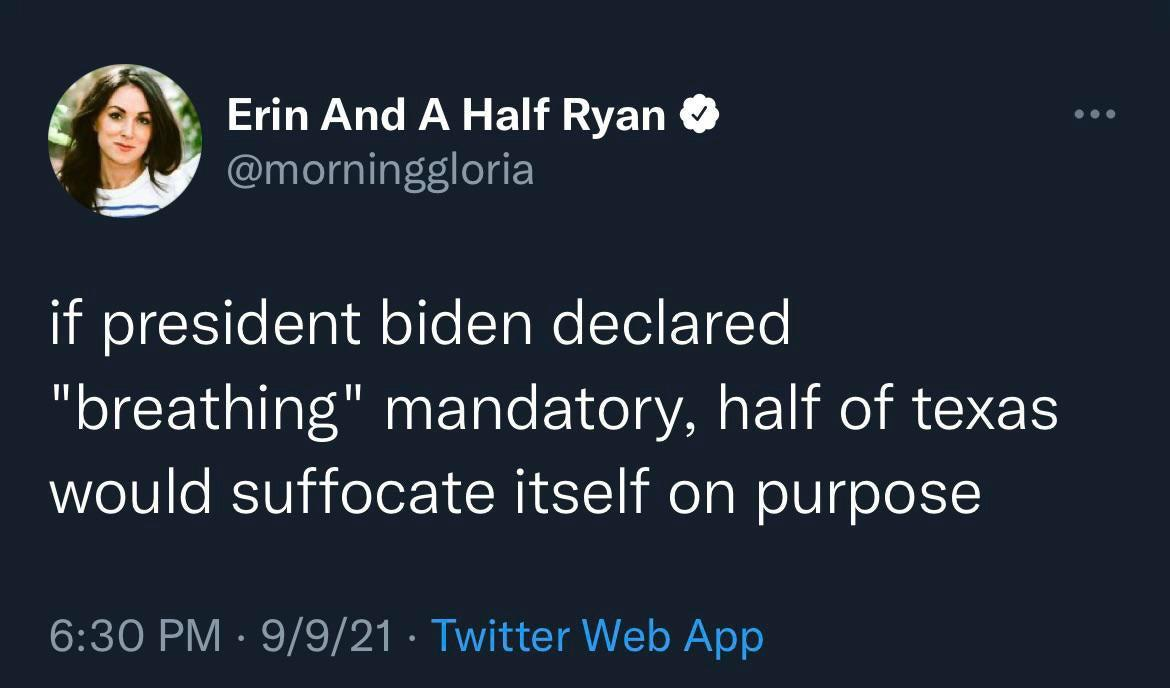Viewport: 1170px width, 688px height.
Task: Click the word "Ryan" in display name
Action: pyautogui.click(x=613, y=118)
